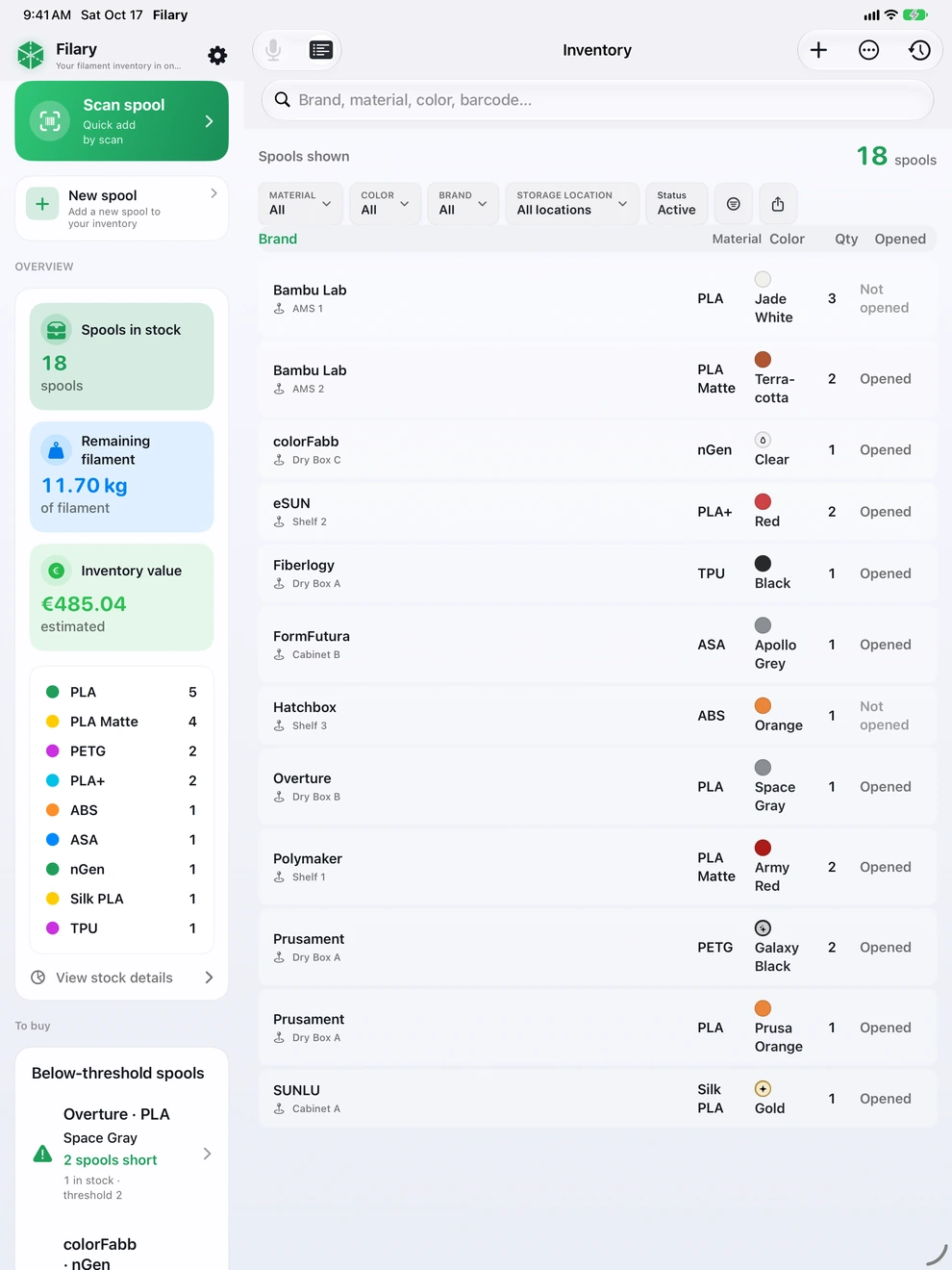Click the Prusa Orange color swatch
952x1270 pixels.
click(x=763, y=1008)
